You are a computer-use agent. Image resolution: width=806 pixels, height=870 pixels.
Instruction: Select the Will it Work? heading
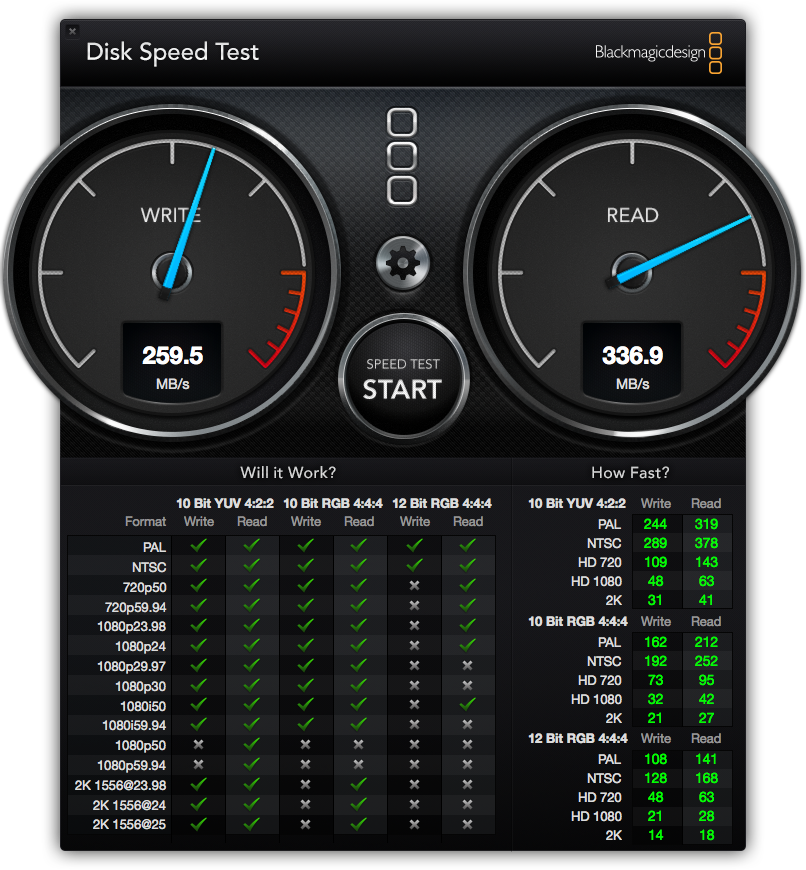[x=288, y=473]
